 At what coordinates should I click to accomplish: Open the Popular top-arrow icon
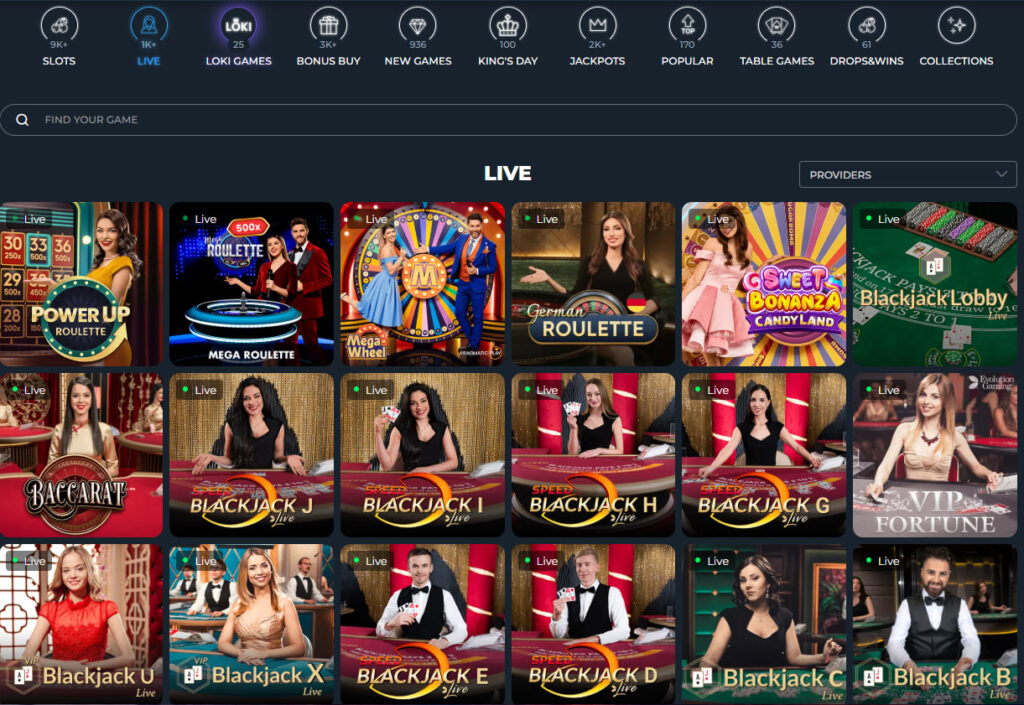click(x=687, y=25)
